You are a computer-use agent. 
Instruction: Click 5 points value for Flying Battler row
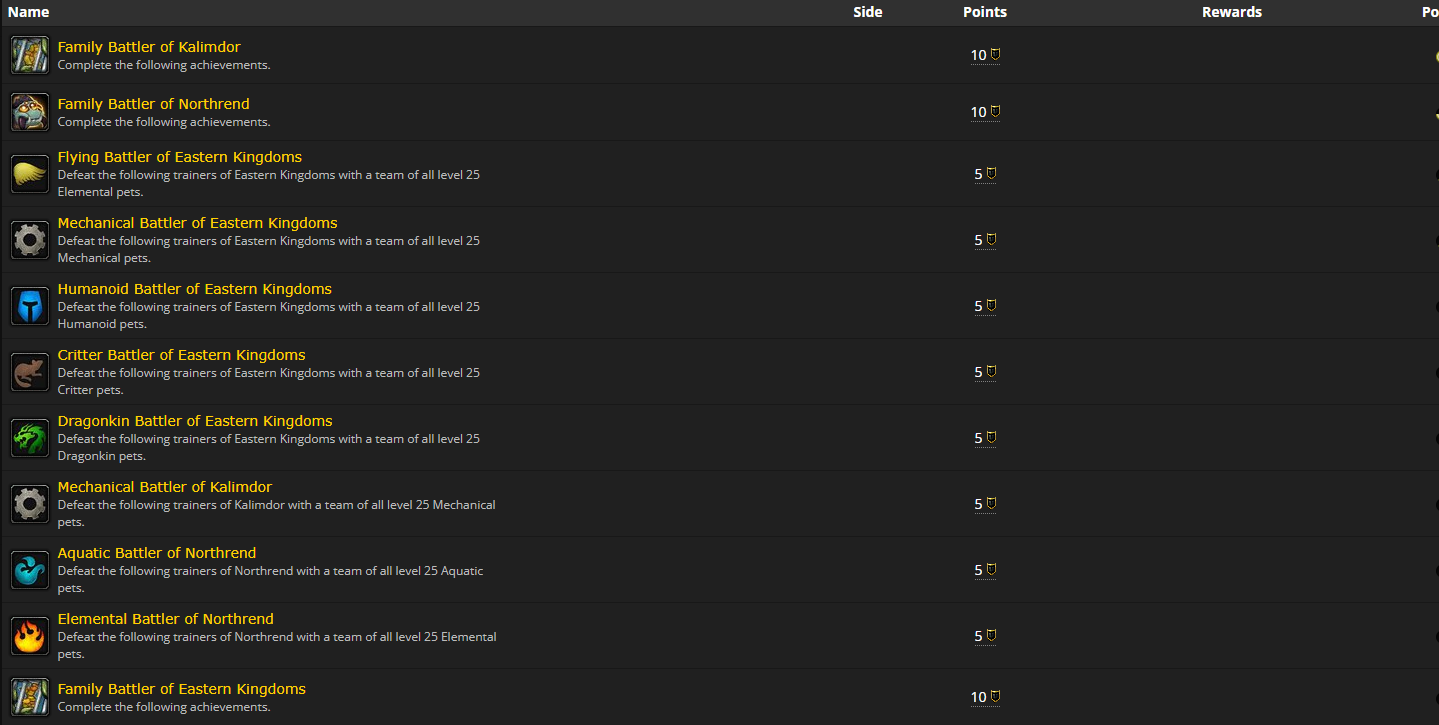[985, 174]
